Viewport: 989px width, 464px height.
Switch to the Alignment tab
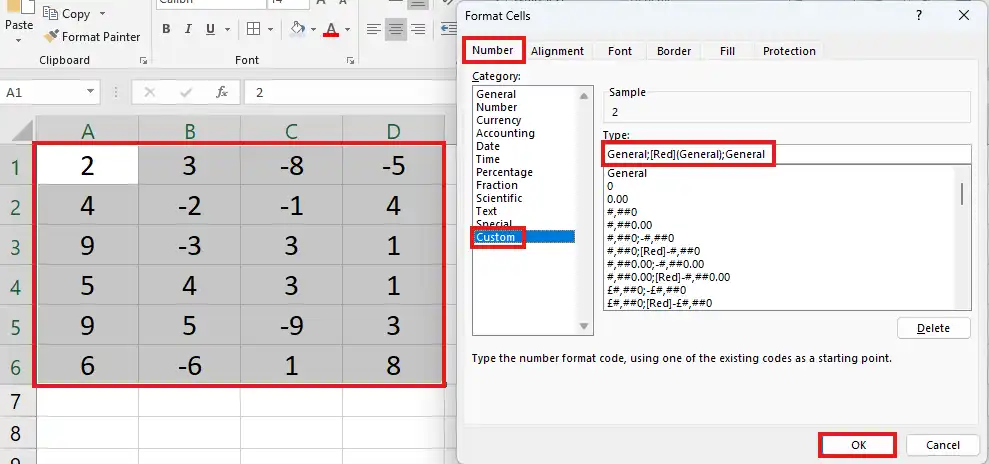pos(558,51)
